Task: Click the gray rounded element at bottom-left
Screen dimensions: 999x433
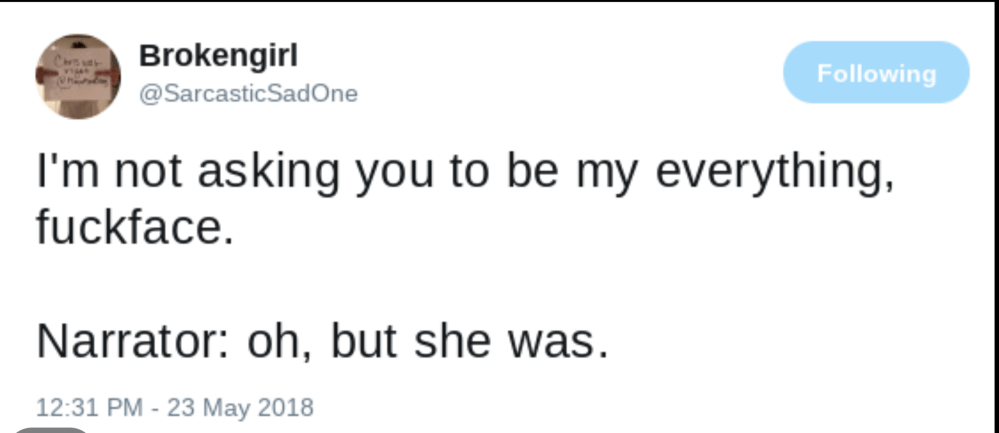Action: pyautogui.click(x=52, y=429)
